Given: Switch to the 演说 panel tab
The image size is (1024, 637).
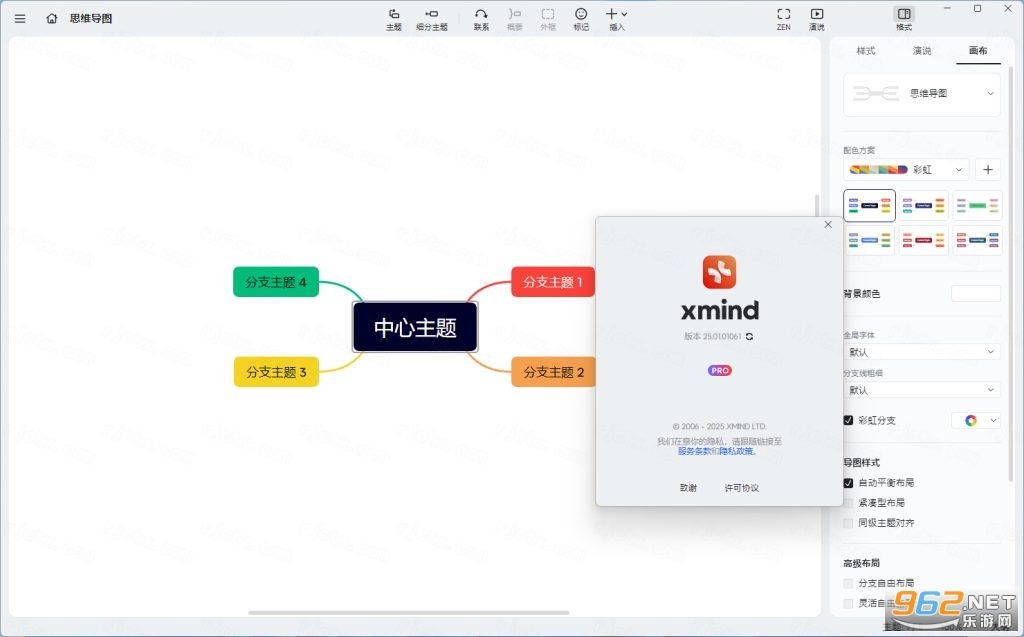Looking at the screenshot, I should (922, 51).
